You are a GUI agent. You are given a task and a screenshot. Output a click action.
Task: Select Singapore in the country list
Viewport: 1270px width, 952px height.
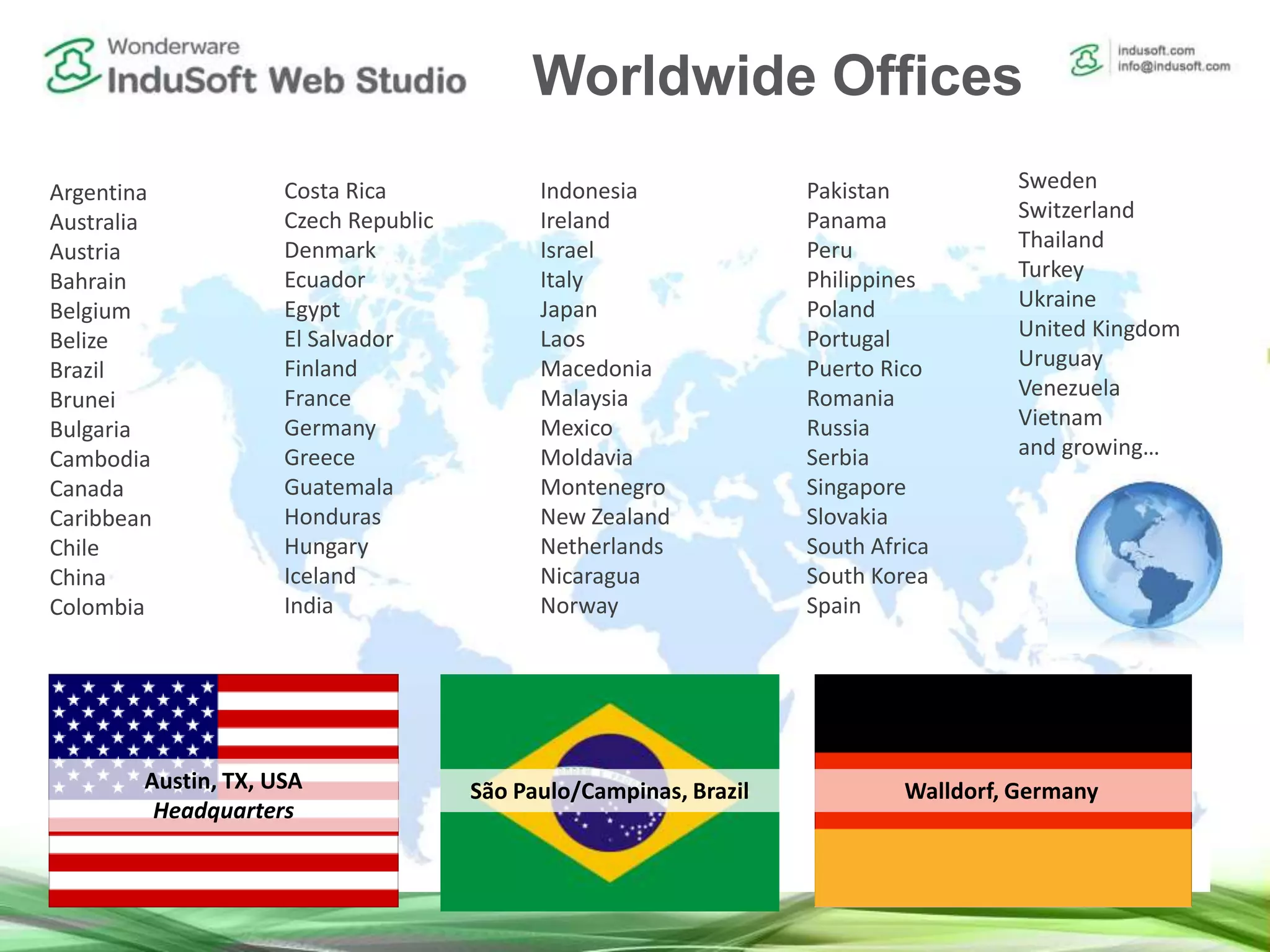[856, 488]
